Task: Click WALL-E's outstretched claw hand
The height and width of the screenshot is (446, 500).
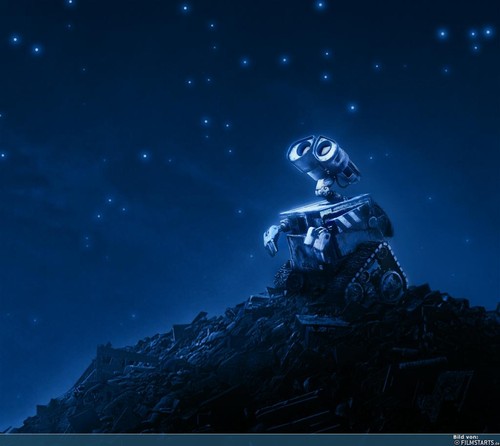Action: [x=271, y=239]
